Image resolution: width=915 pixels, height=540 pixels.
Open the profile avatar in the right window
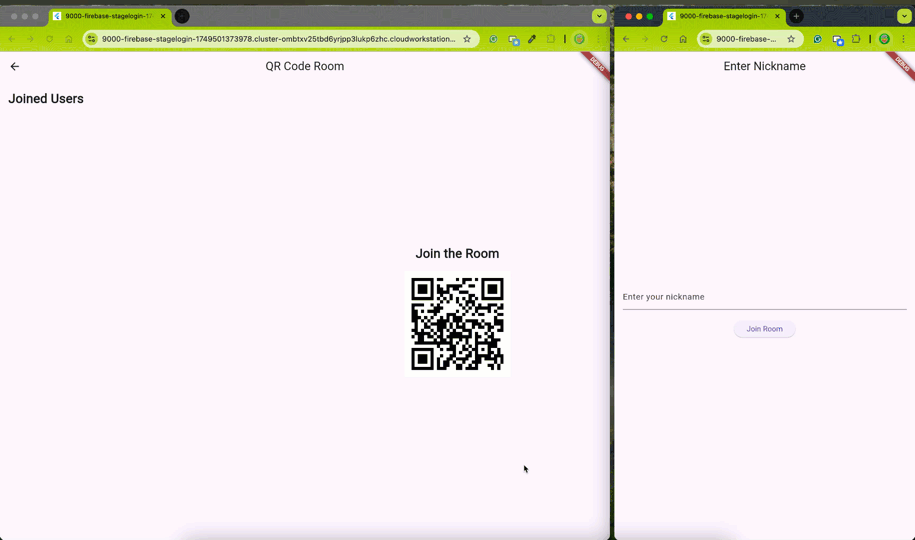885,39
